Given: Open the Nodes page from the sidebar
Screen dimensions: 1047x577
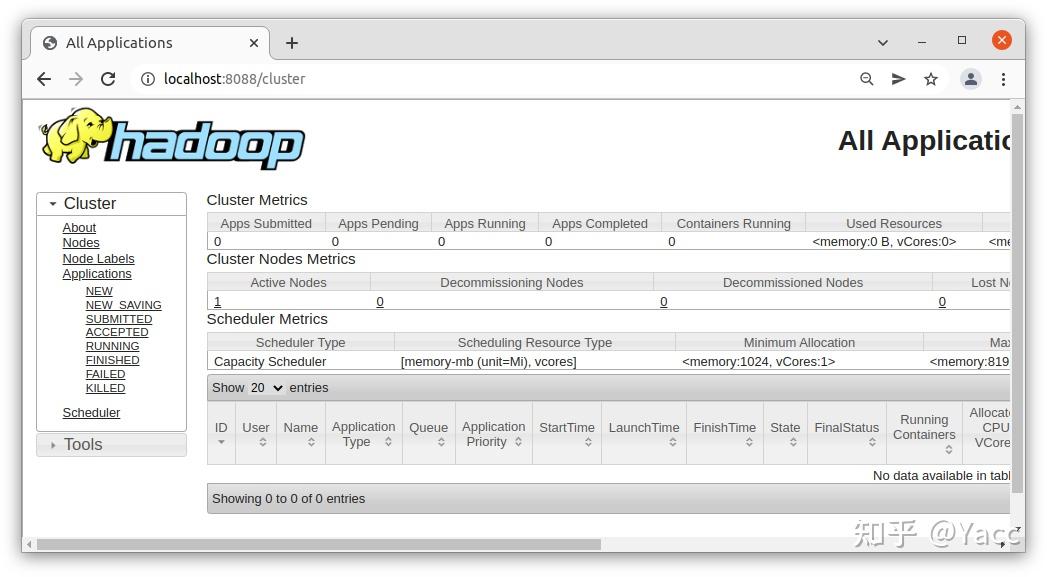Looking at the screenshot, I should pyautogui.click(x=81, y=242).
